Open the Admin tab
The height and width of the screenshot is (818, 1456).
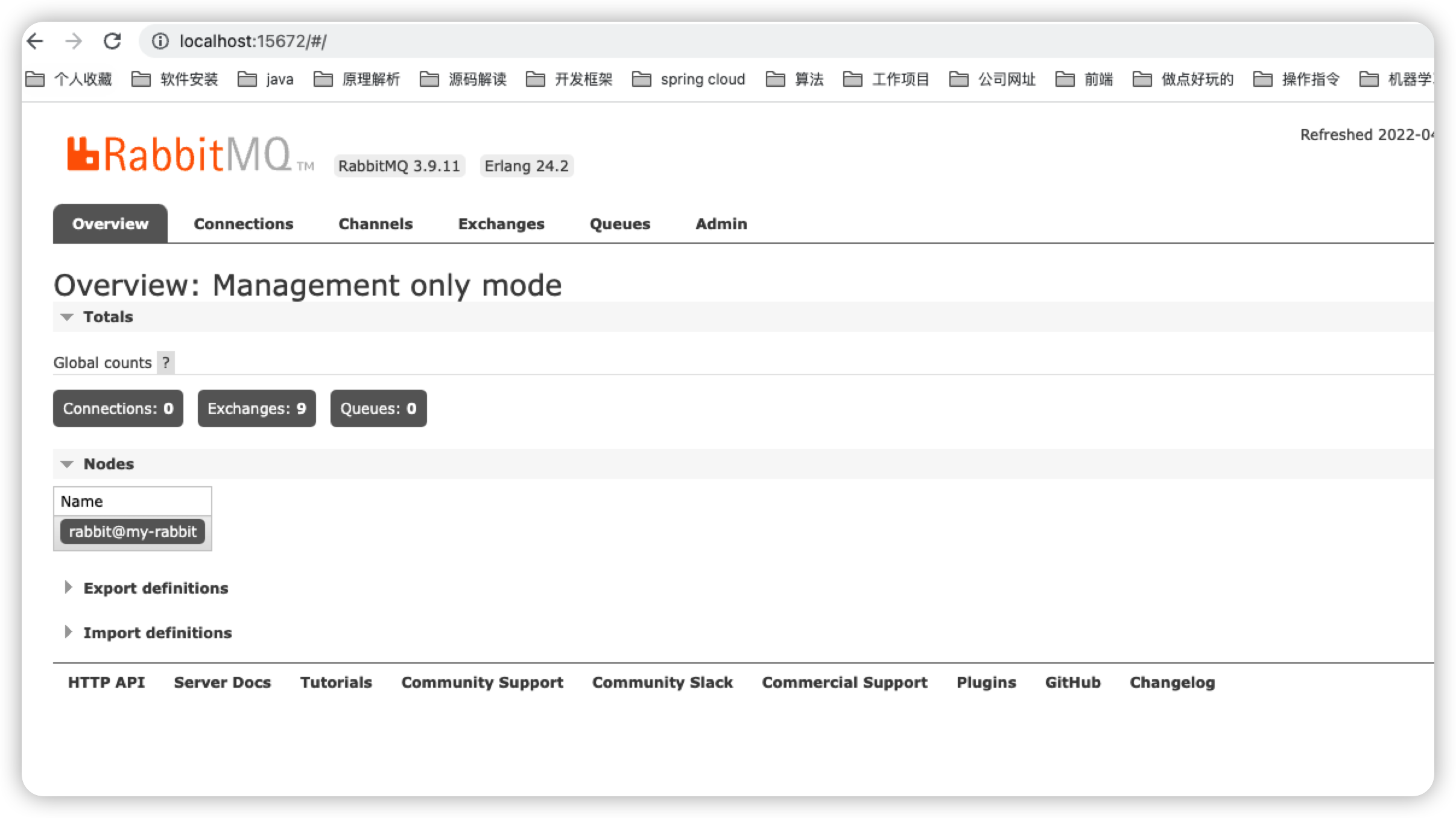point(721,224)
